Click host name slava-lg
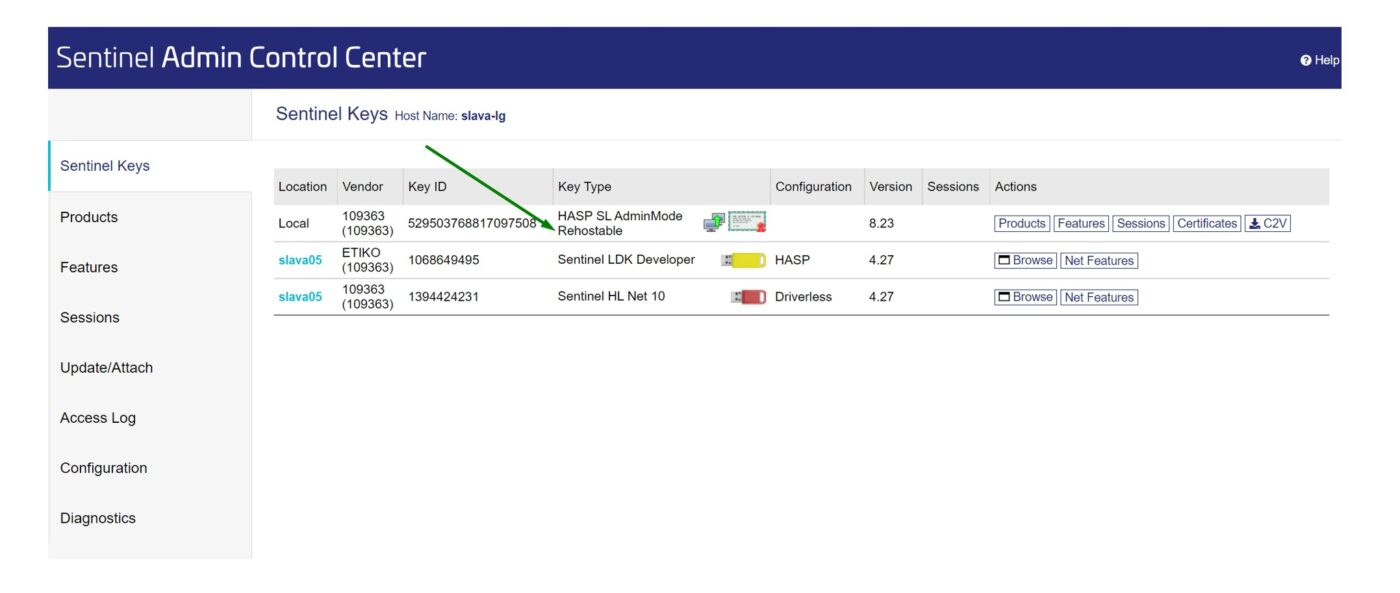This screenshot has width=1400, height=593. [483, 116]
